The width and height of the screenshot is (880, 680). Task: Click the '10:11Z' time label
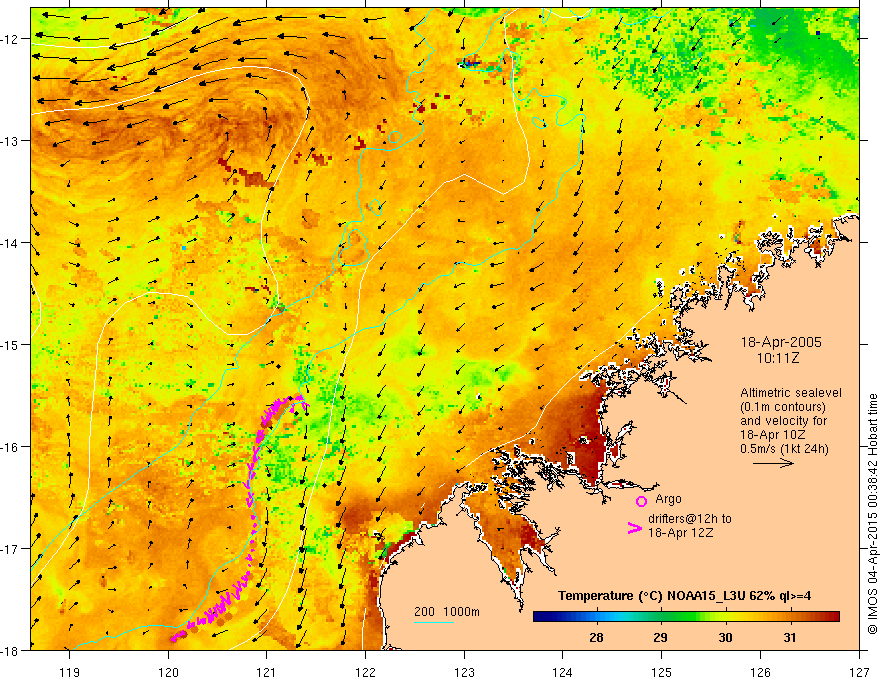click(777, 358)
